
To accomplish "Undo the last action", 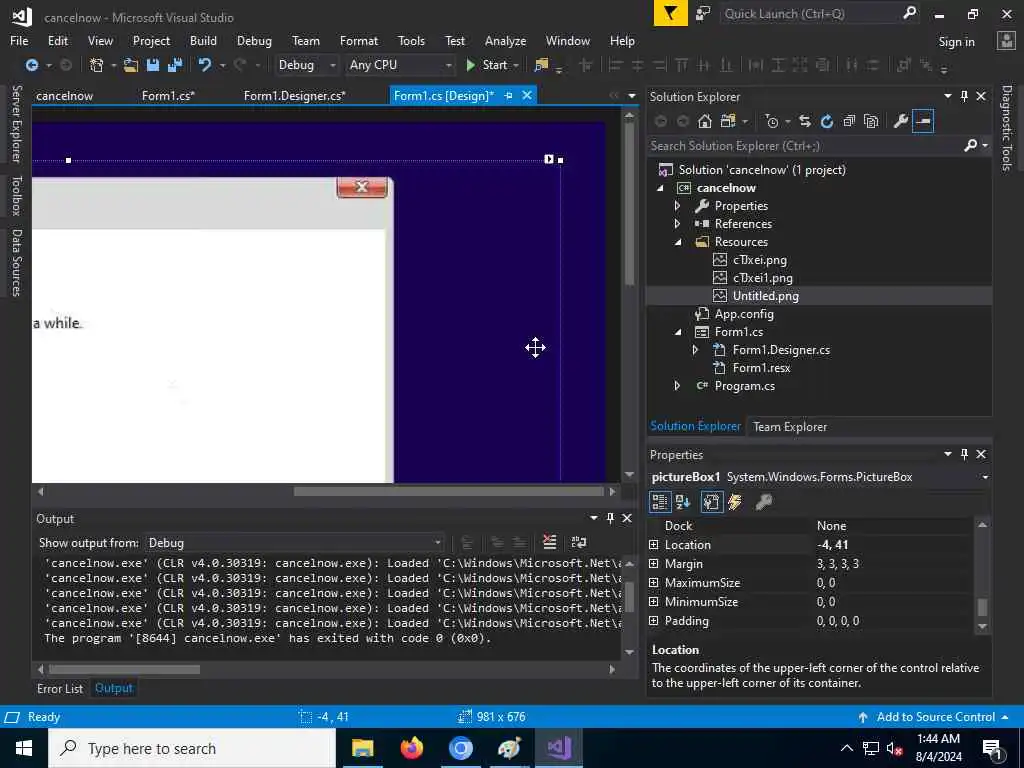I will 205,65.
